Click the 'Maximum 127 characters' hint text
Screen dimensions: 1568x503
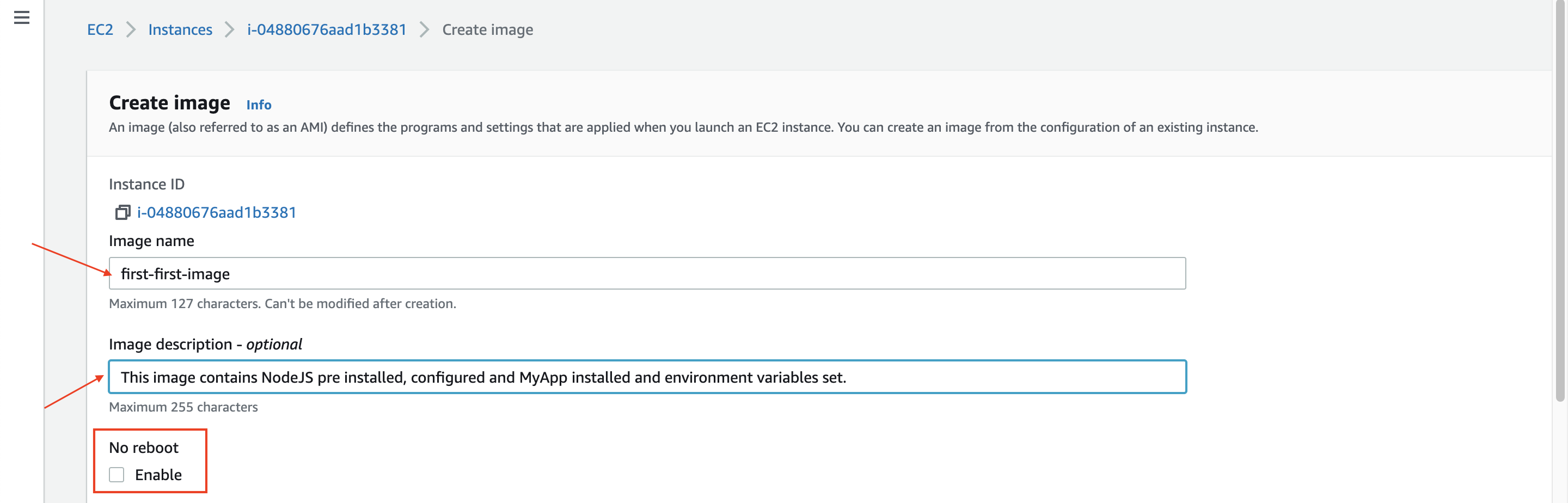click(283, 303)
